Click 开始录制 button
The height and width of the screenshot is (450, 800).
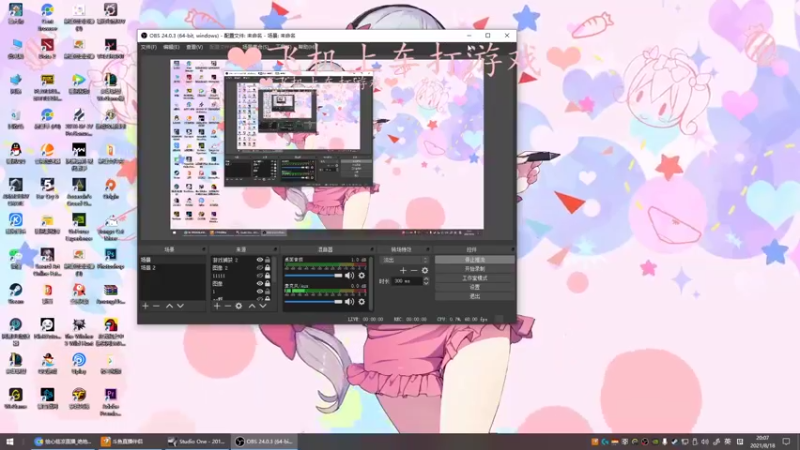click(x=474, y=269)
